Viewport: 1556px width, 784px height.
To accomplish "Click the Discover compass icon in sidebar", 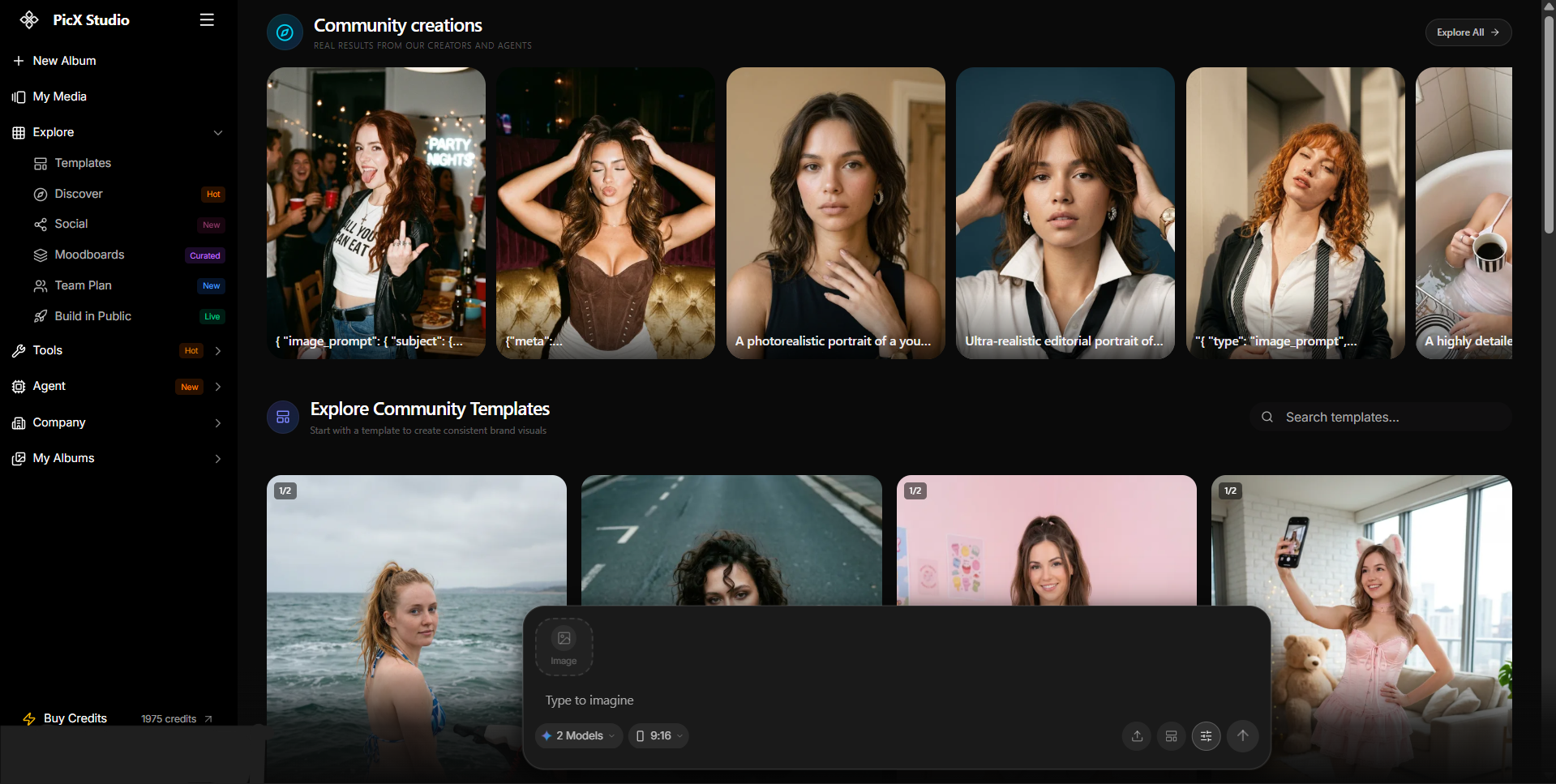I will [41, 195].
